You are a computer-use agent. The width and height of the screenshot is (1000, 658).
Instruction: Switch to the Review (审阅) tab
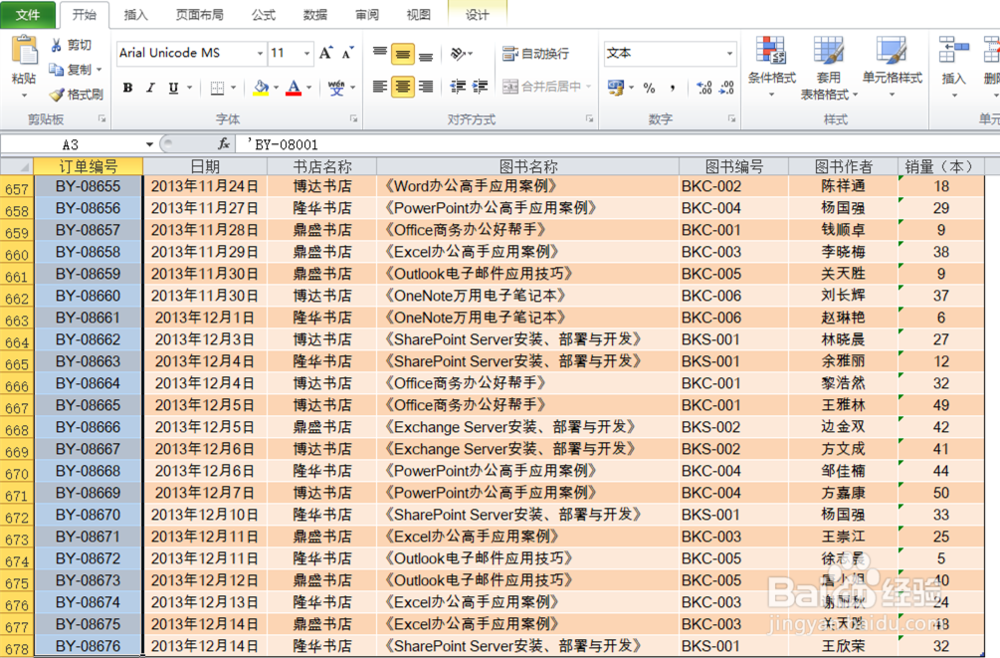pos(367,15)
